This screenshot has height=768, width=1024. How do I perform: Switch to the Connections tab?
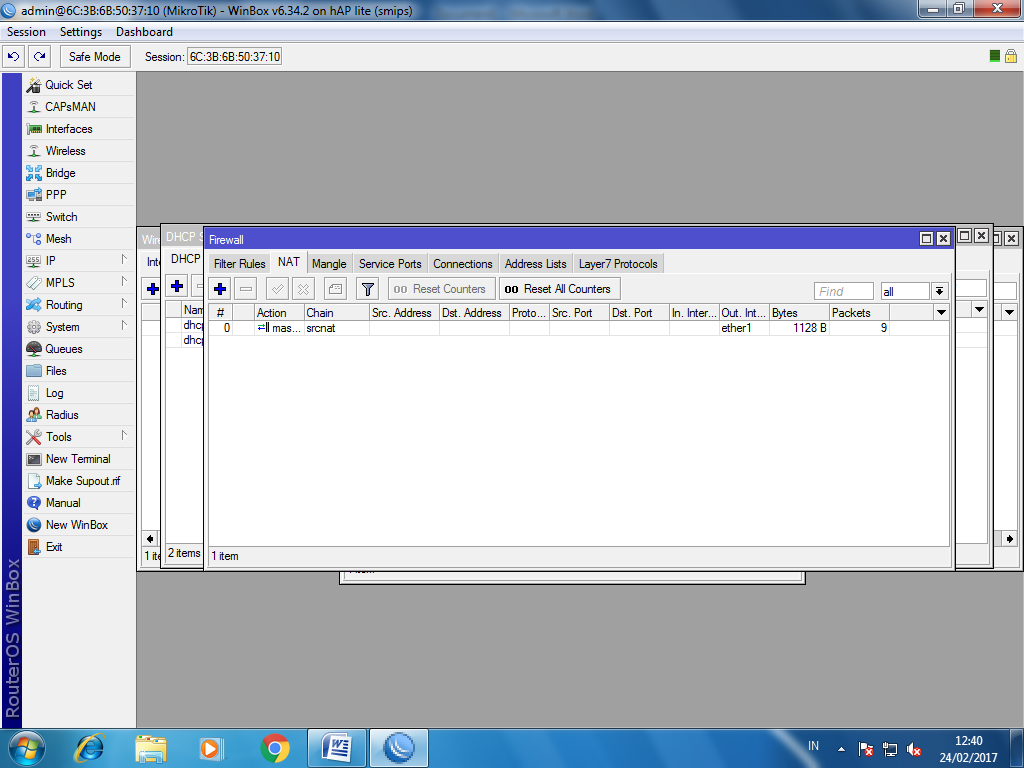pos(462,264)
